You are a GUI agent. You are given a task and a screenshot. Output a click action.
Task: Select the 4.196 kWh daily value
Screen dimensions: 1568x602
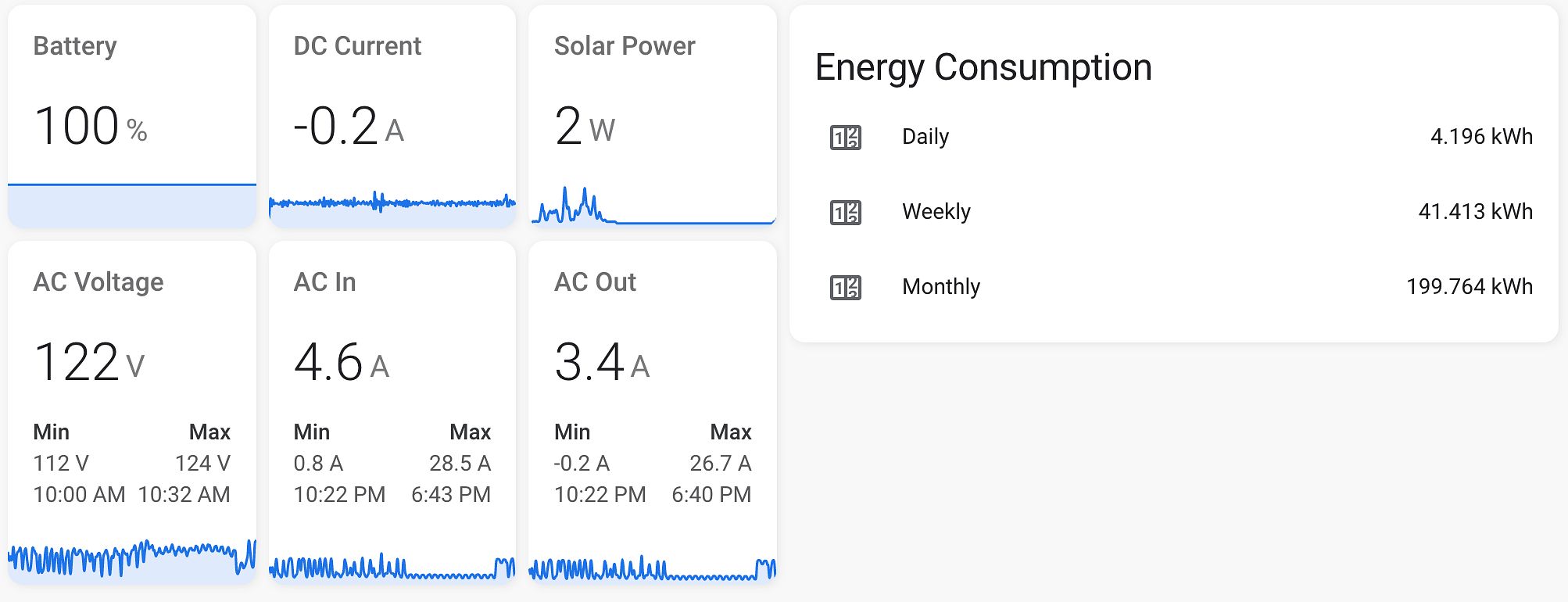pyautogui.click(x=1481, y=137)
